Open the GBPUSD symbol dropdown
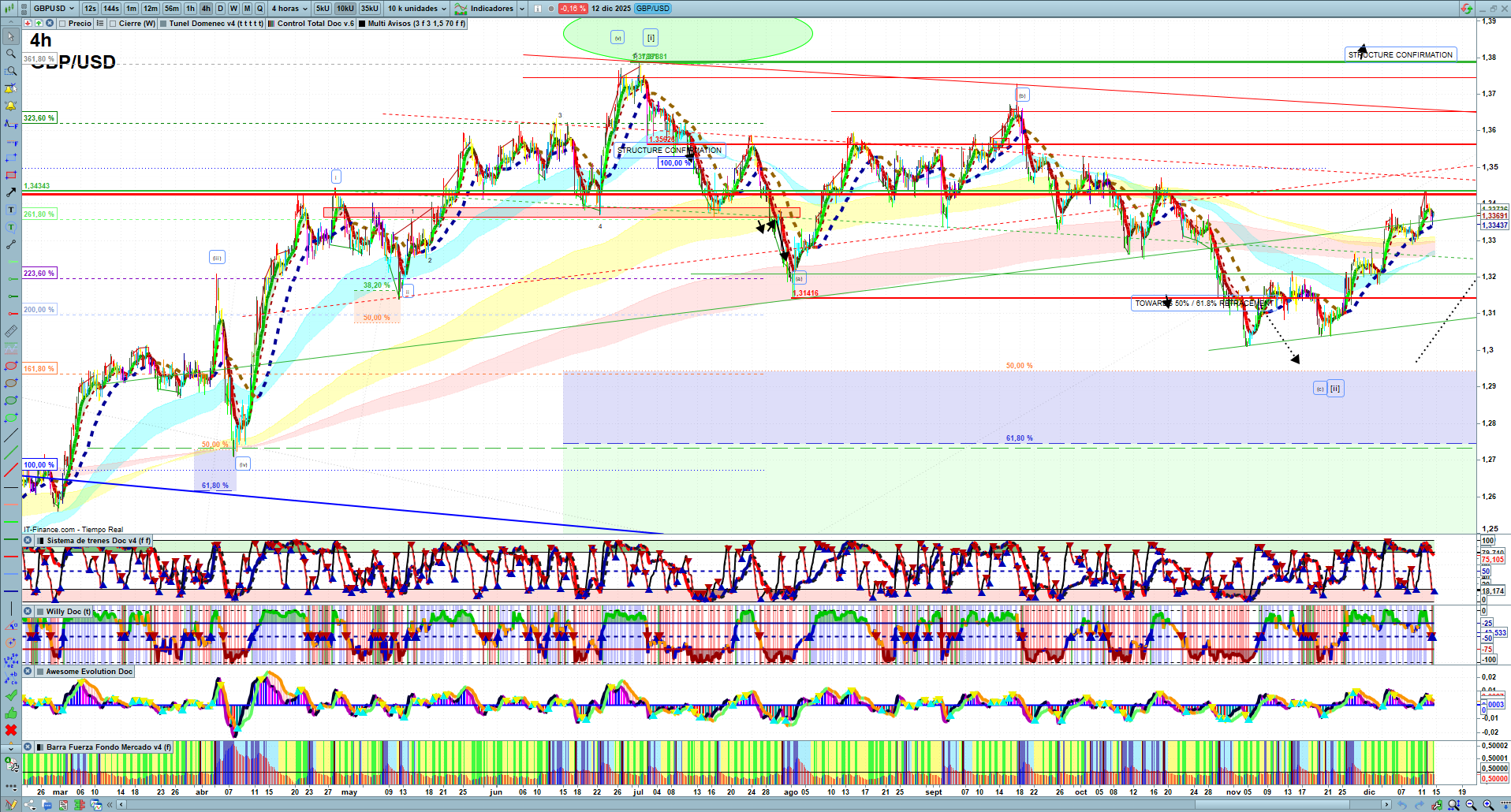This screenshot has width=1511, height=812. click(53, 9)
